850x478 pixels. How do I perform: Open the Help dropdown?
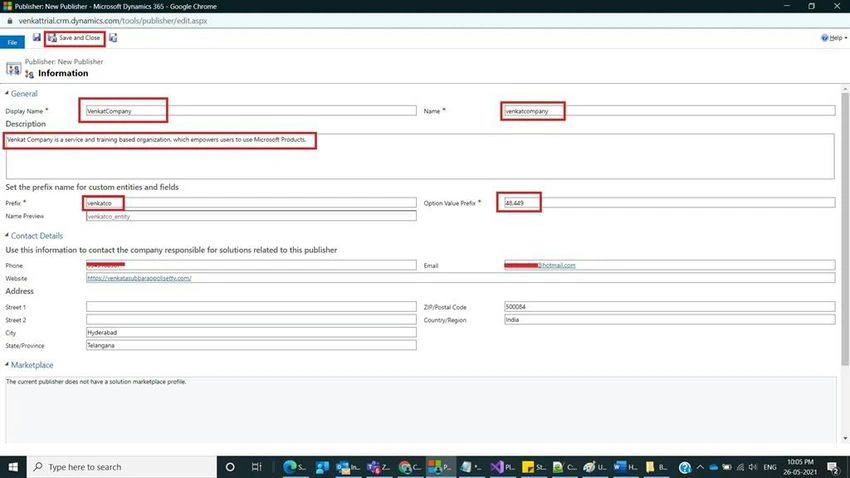[x=834, y=38]
